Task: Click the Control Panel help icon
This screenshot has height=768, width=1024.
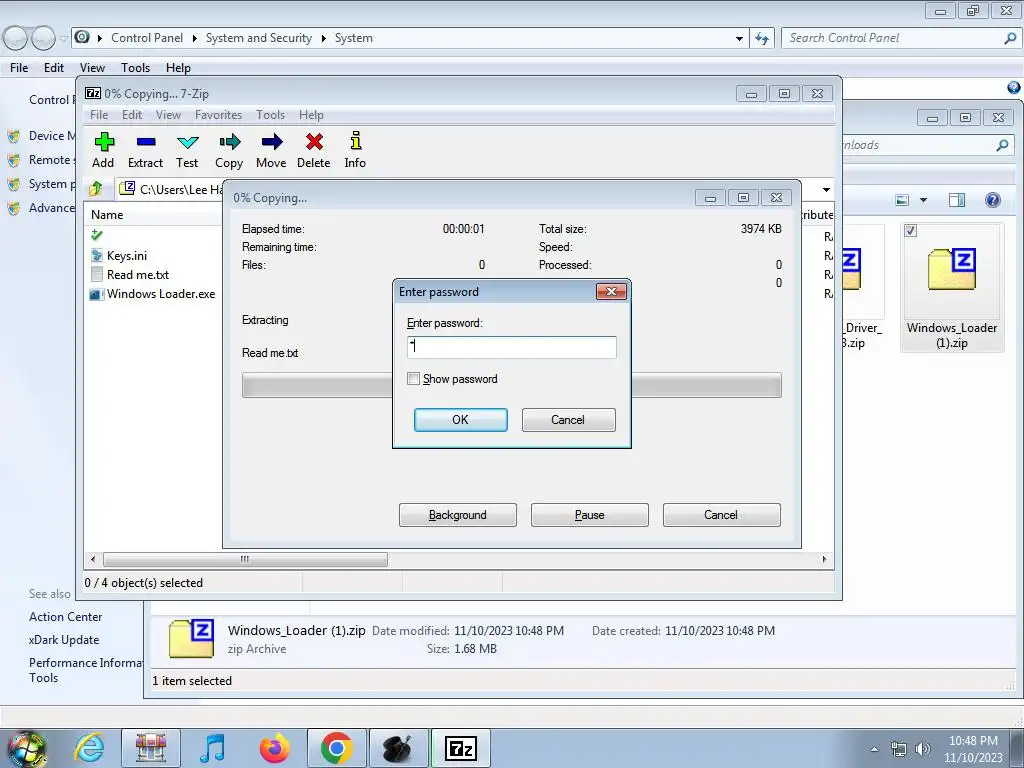Action: point(1014,88)
